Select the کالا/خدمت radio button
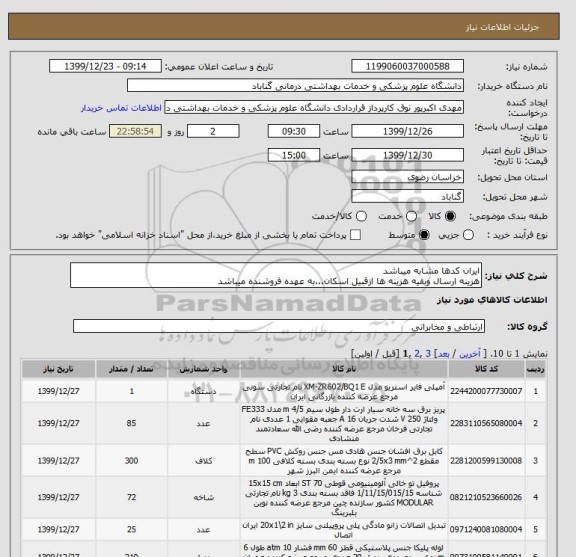The width and height of the screenshot is (576, 557). coord(361,216)
